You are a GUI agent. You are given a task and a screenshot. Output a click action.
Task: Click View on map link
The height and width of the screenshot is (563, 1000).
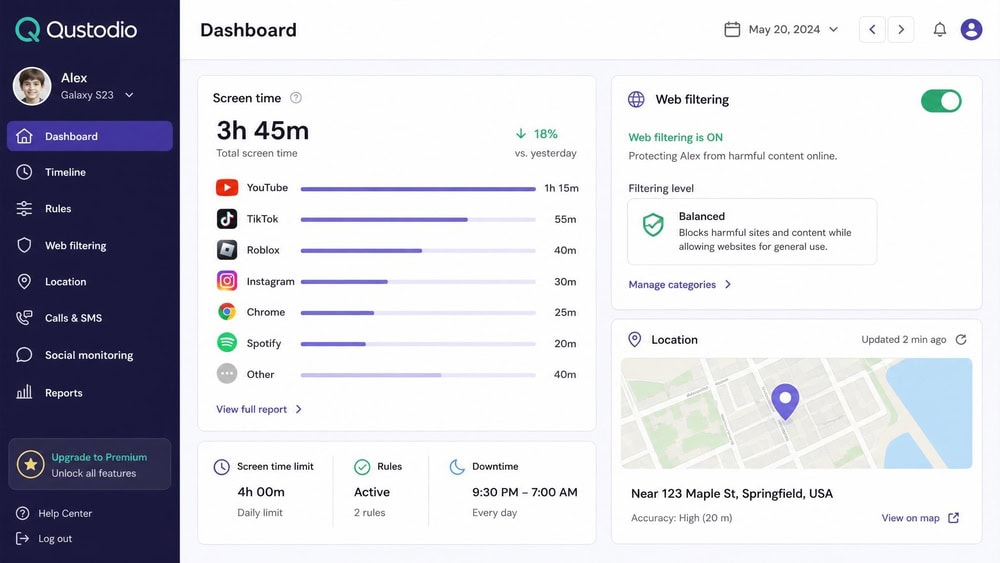click(910, 518)
